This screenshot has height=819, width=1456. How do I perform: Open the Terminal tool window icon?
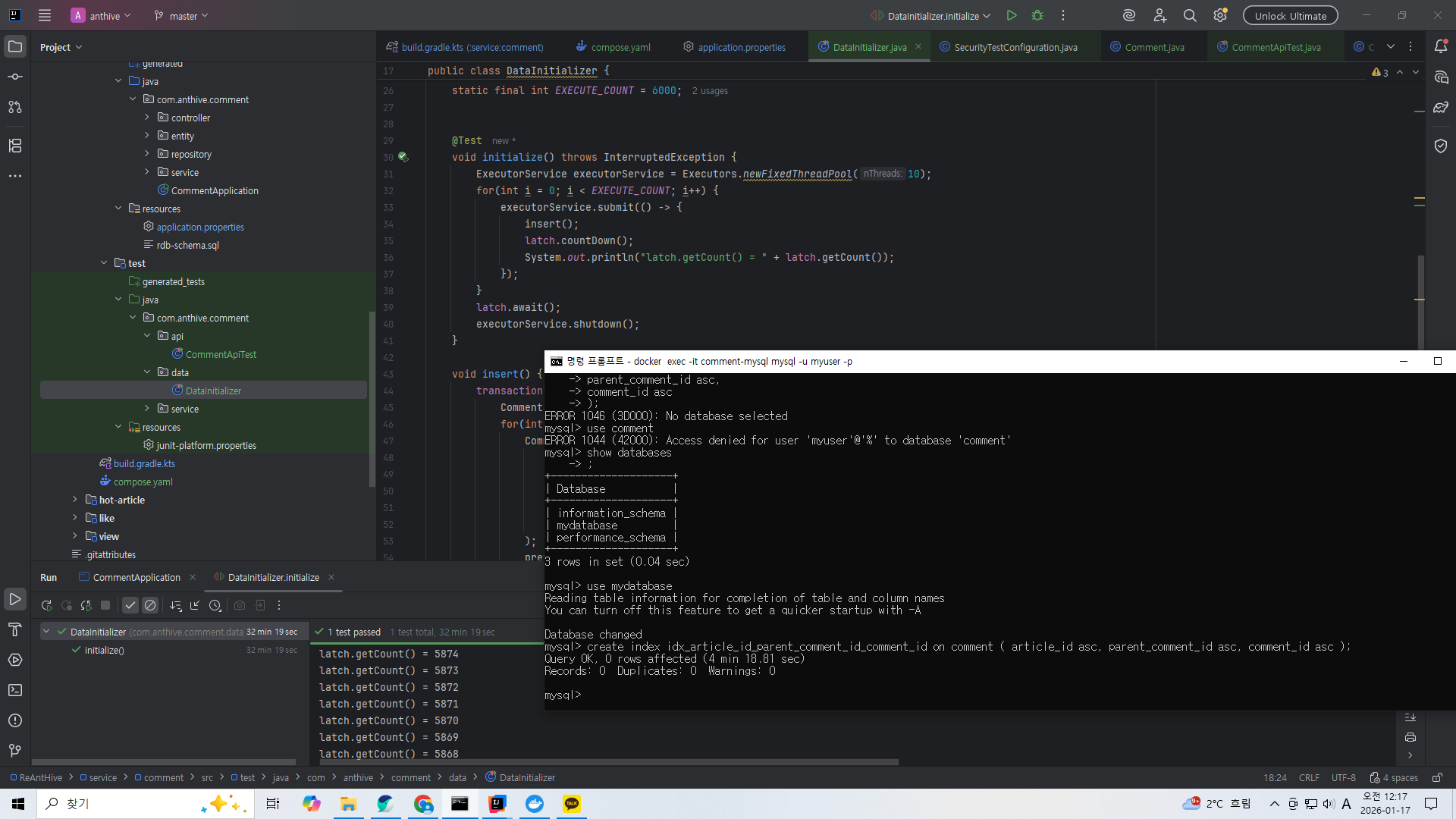pyautogui.click(x=14, y=690)
